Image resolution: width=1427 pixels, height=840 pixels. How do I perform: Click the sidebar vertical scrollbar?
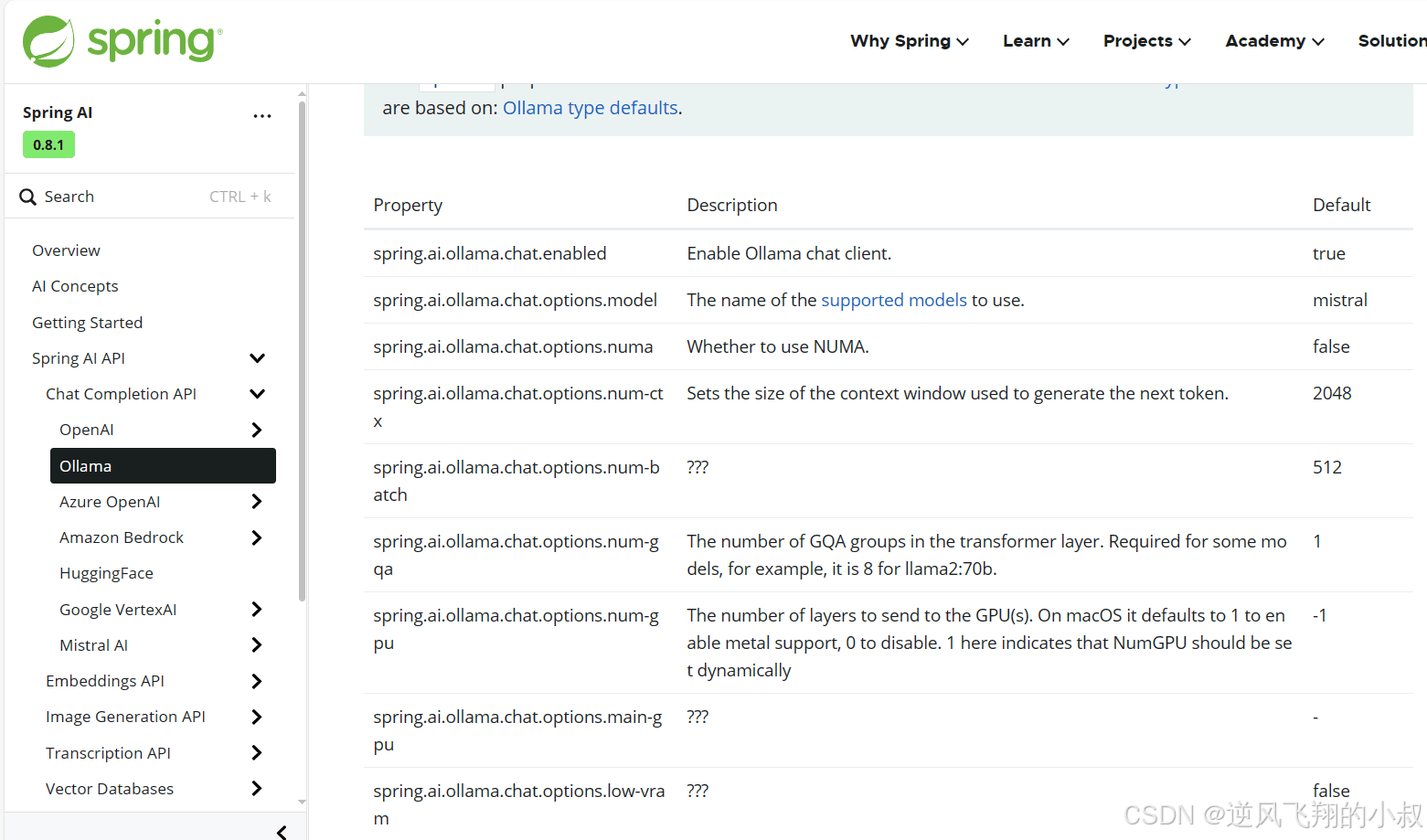coord(302,351)
